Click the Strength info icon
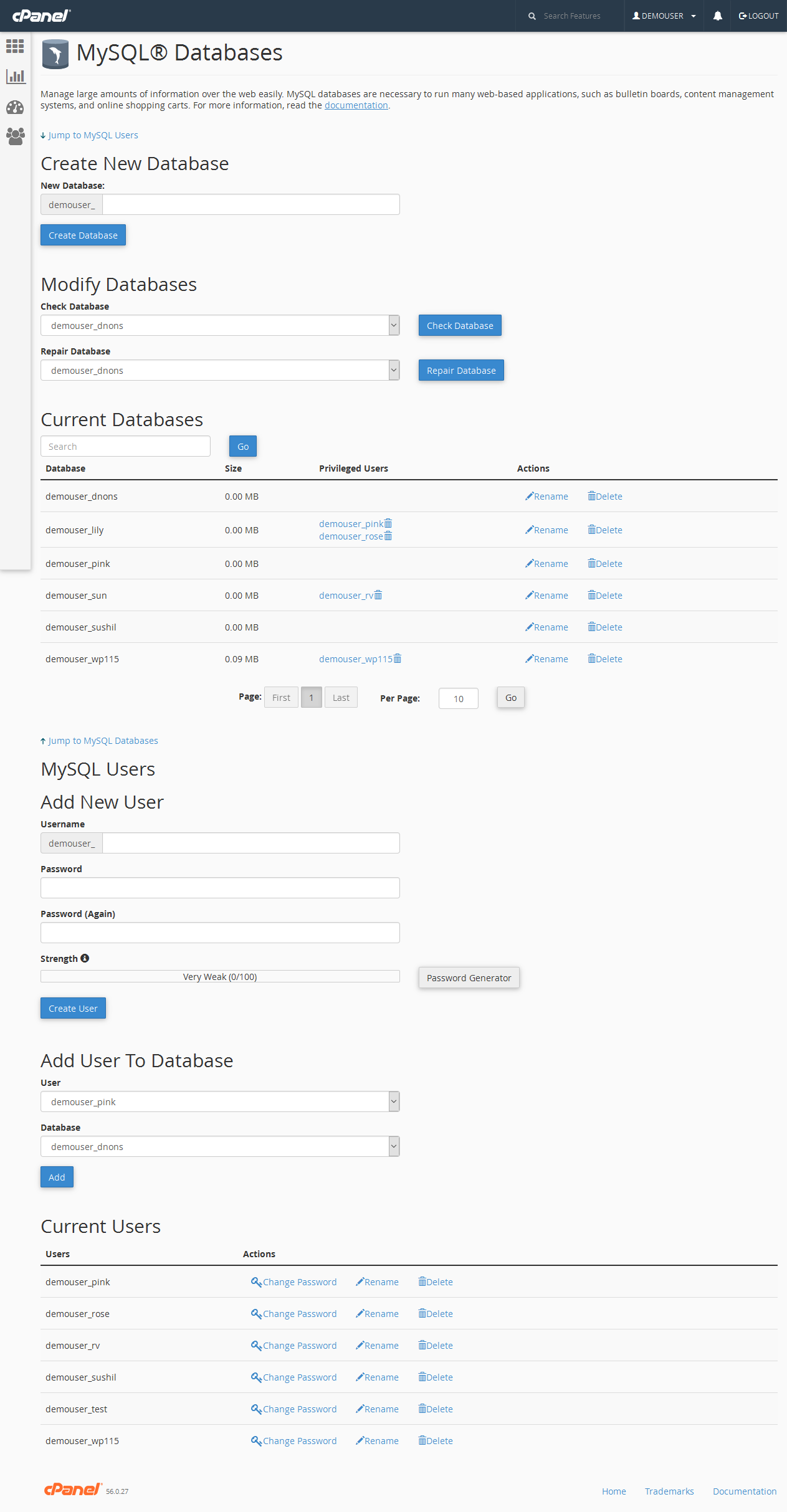The width and height of the screenshot is (787, 1512). (x=85, y=959)
